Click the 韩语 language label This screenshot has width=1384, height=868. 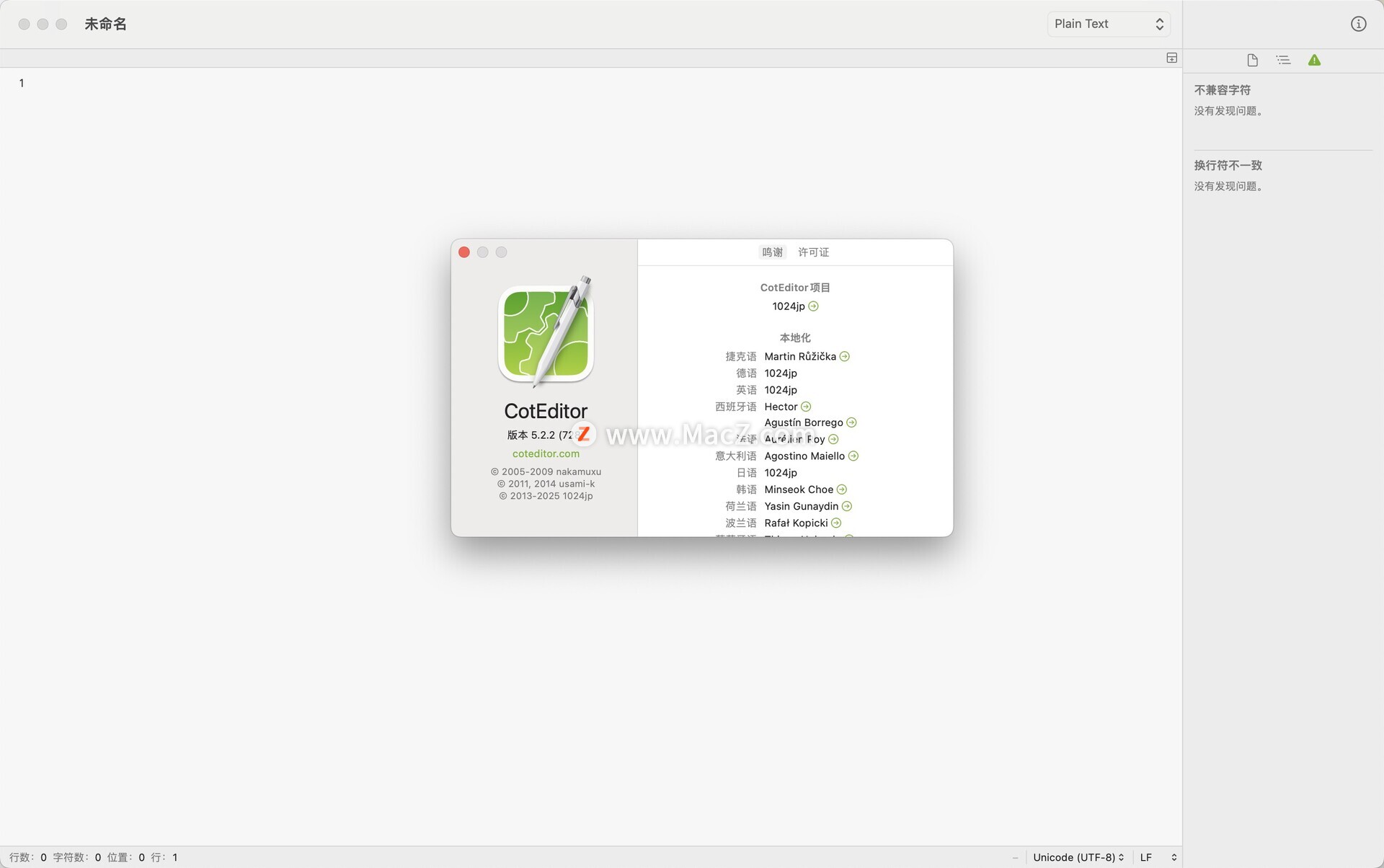coord(746,490)
